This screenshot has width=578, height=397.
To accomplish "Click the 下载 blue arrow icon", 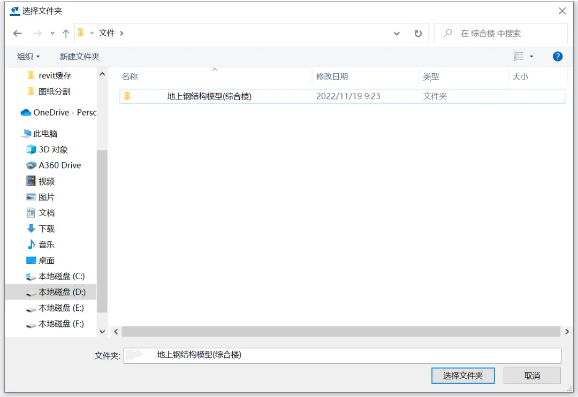I will tap(31, 229).
